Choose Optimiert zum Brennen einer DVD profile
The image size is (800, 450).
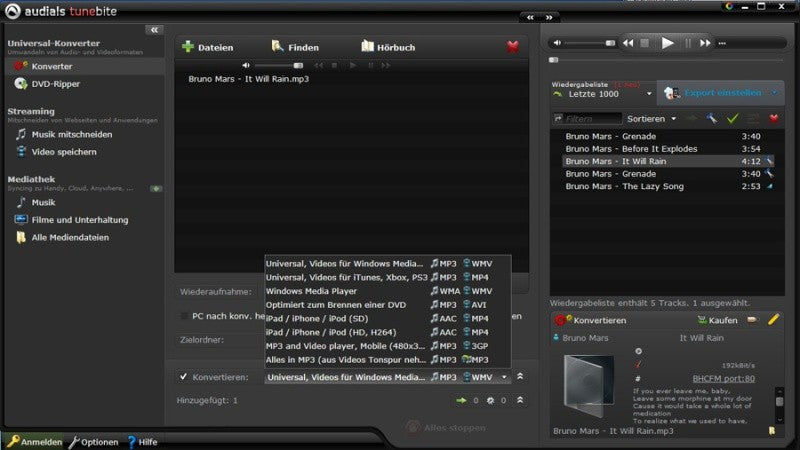(387, 305)
